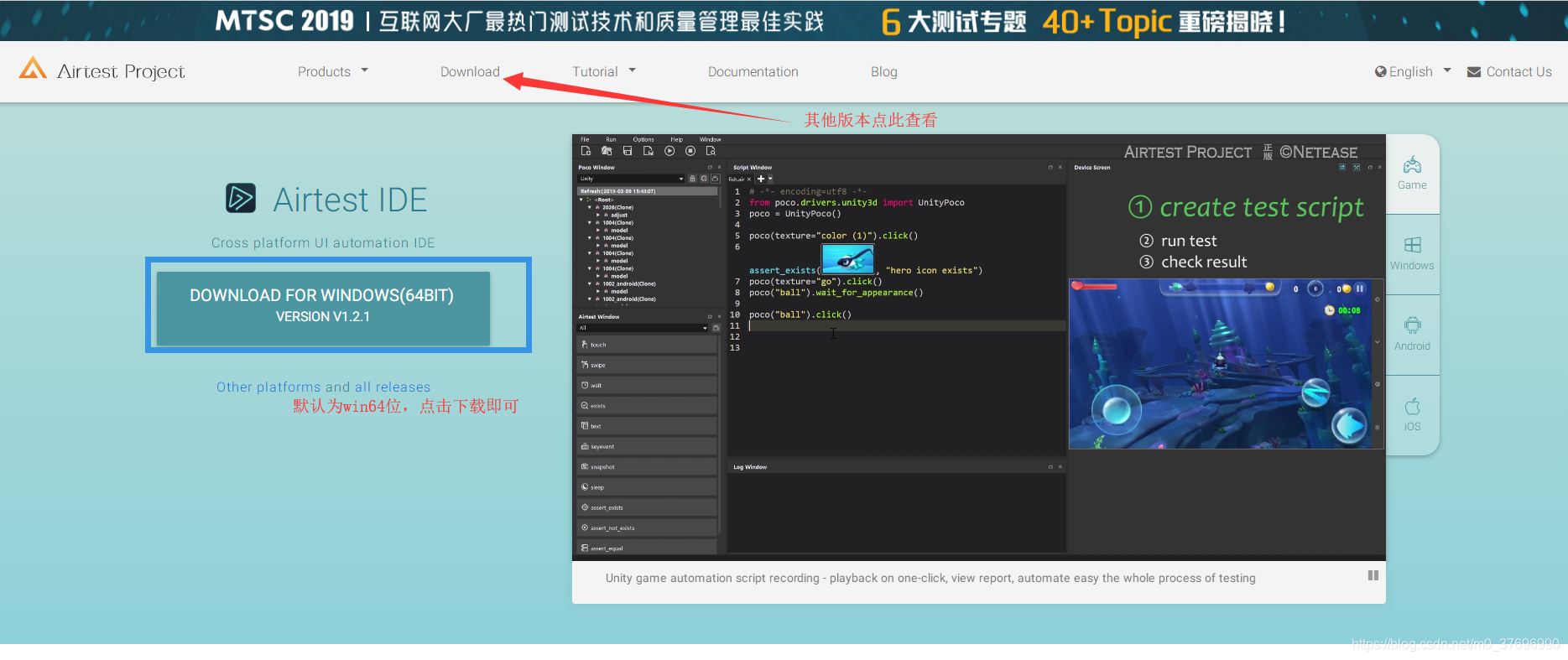
Task: Open the Options menu in the IDE
Action: 643,139
